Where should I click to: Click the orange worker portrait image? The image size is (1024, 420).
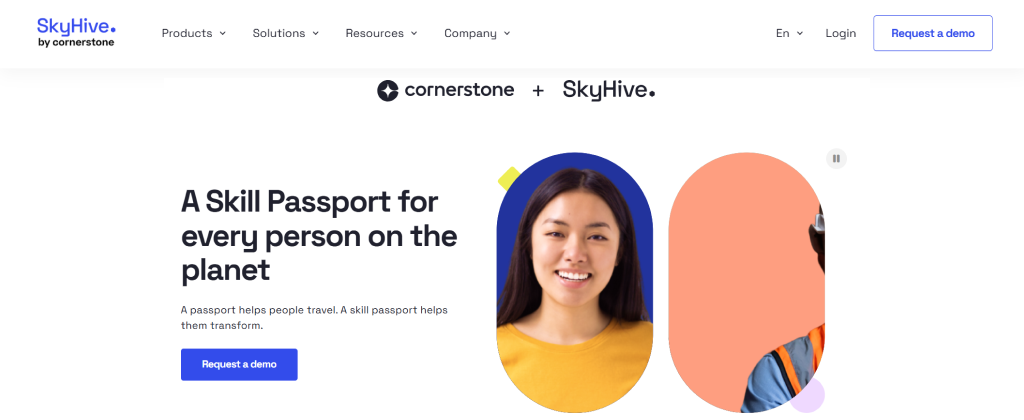(x=746, y=282)
